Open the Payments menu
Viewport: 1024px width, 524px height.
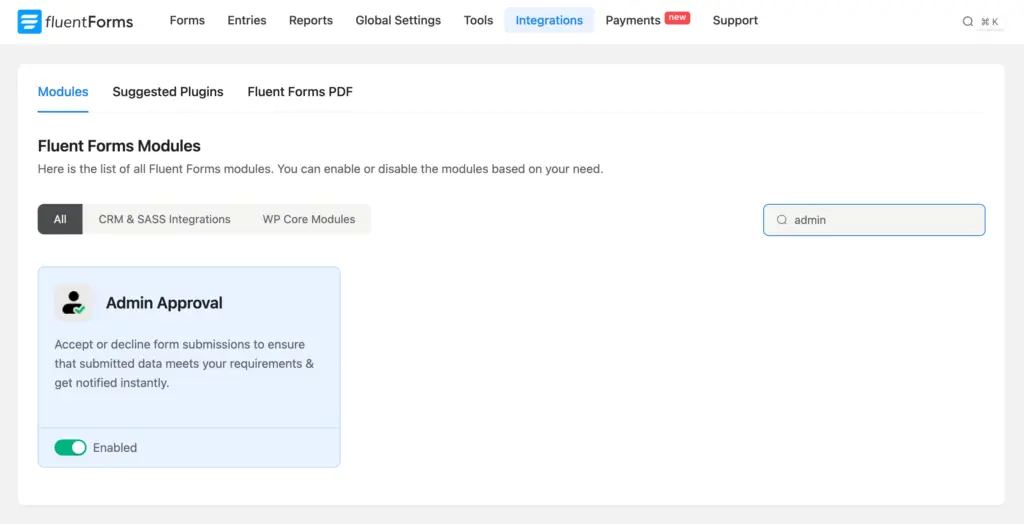pyautogui.click(x=633, y=20)
